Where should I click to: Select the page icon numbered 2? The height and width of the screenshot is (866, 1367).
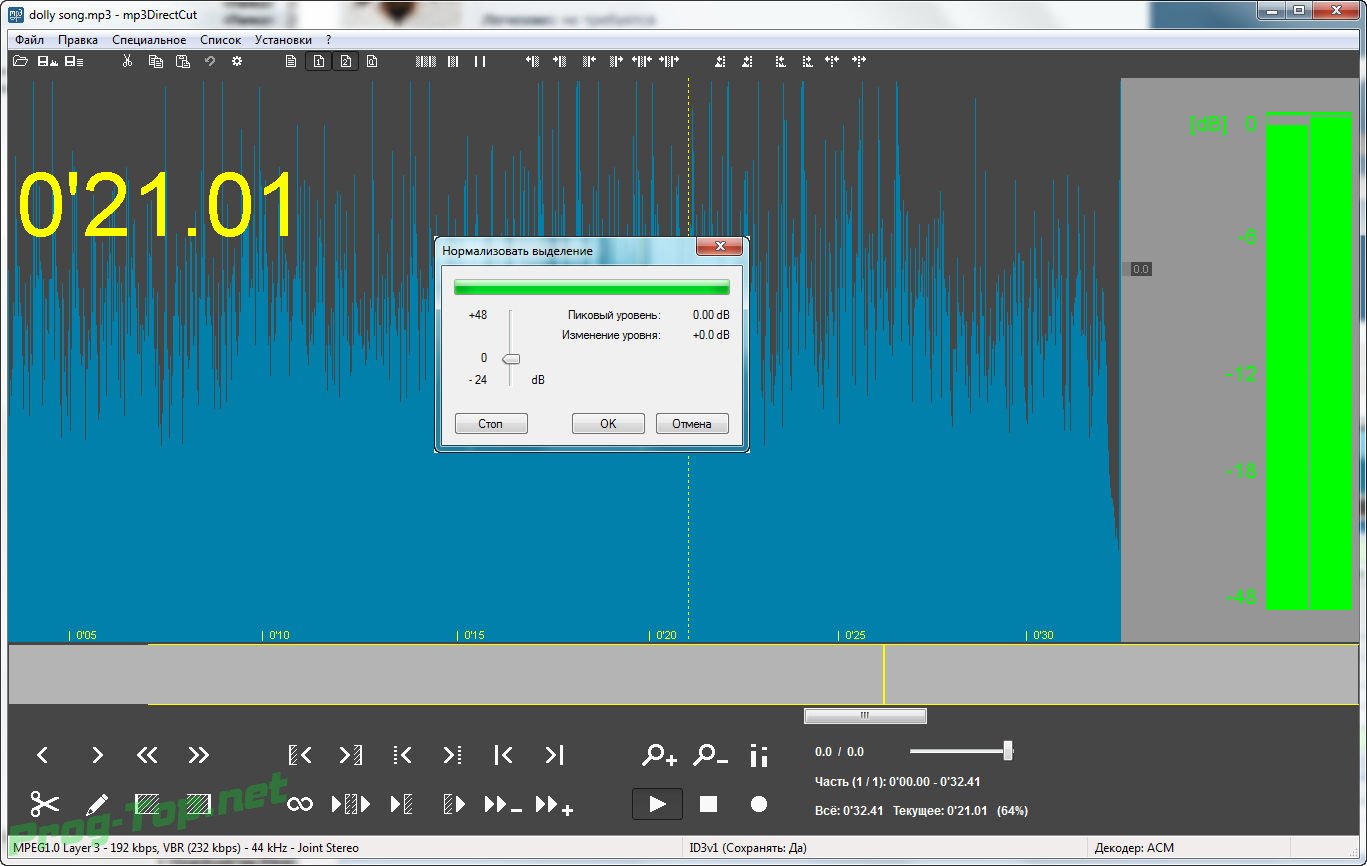[345, 61]
